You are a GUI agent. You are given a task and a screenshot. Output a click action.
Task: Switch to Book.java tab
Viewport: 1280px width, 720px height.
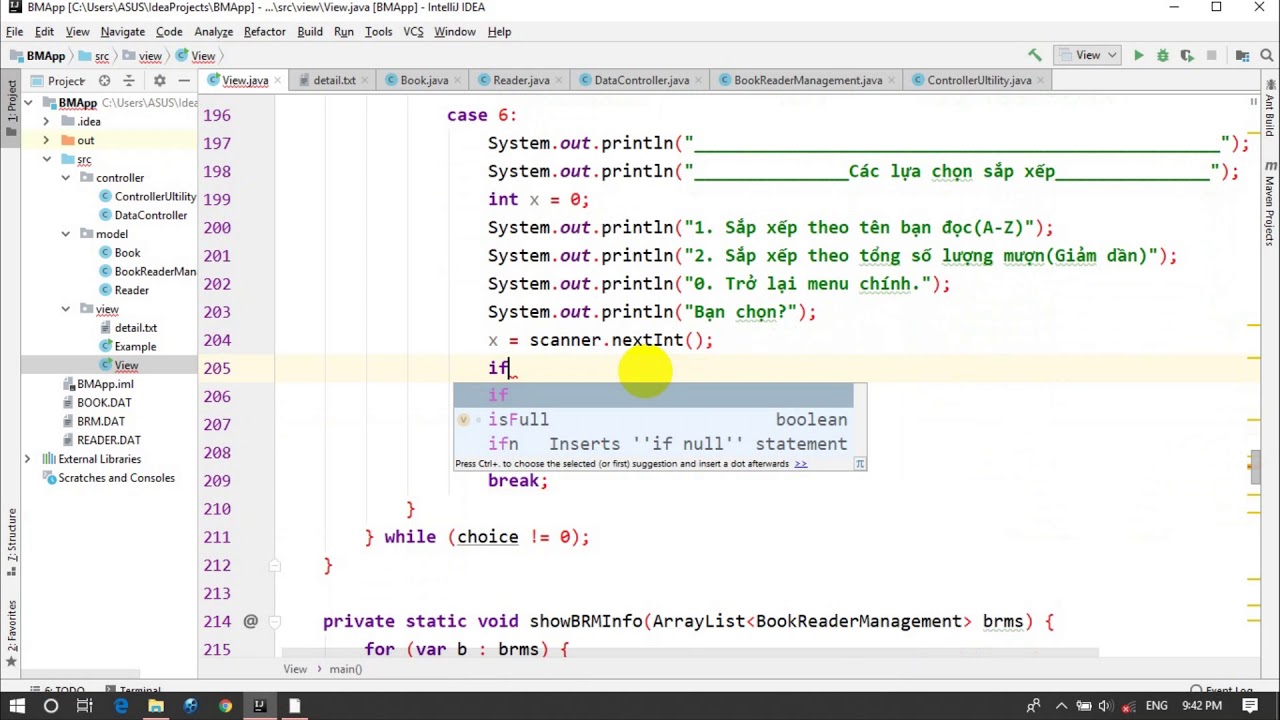point(424,80)
